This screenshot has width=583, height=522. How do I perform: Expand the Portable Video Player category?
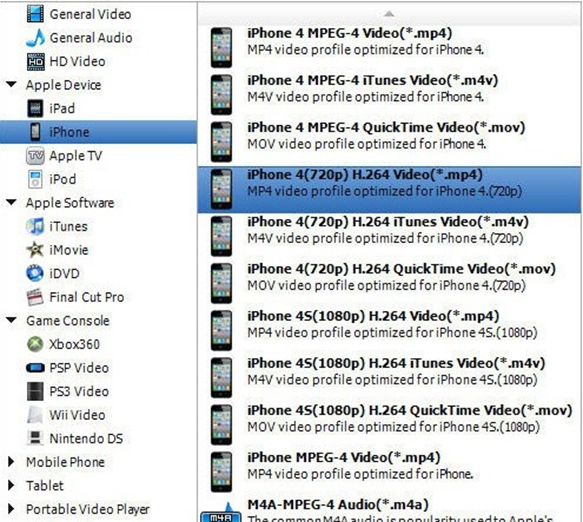[11, 509]
